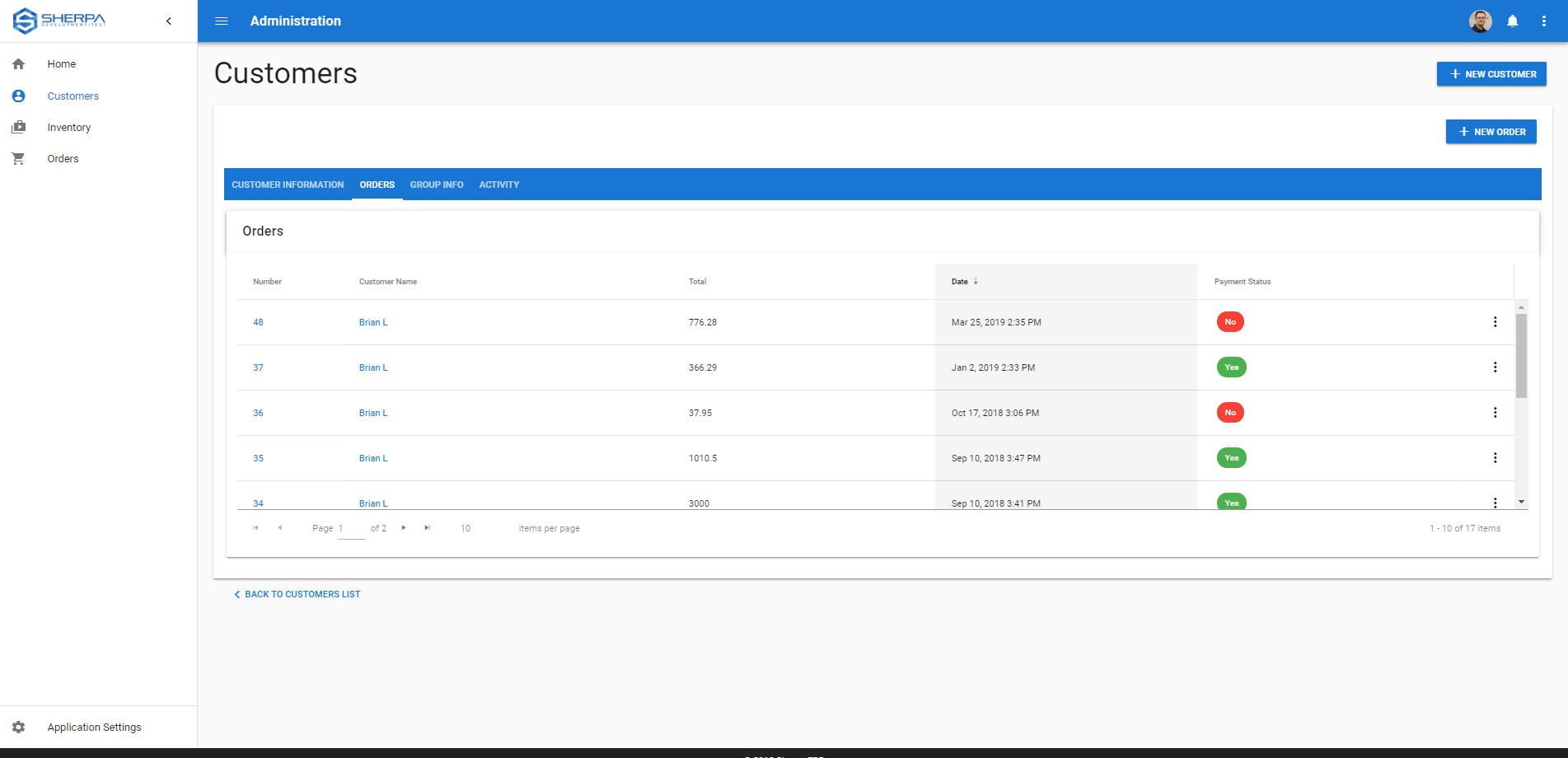
Task: Click the page number input field
Action: pyautogui.click(x=352, y=528)
